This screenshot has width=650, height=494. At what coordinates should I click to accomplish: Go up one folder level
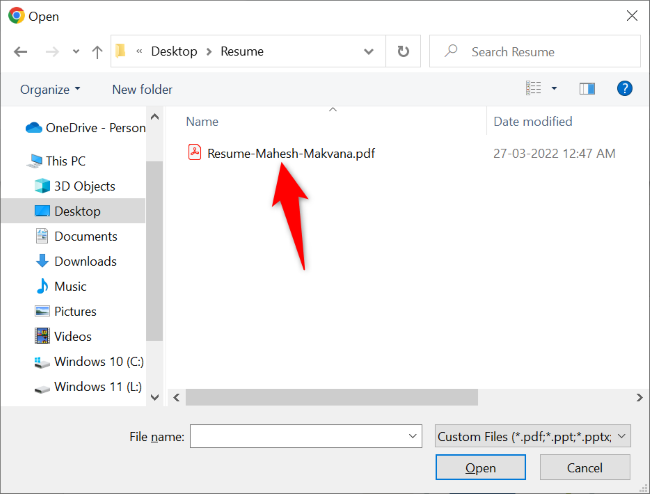97,52
